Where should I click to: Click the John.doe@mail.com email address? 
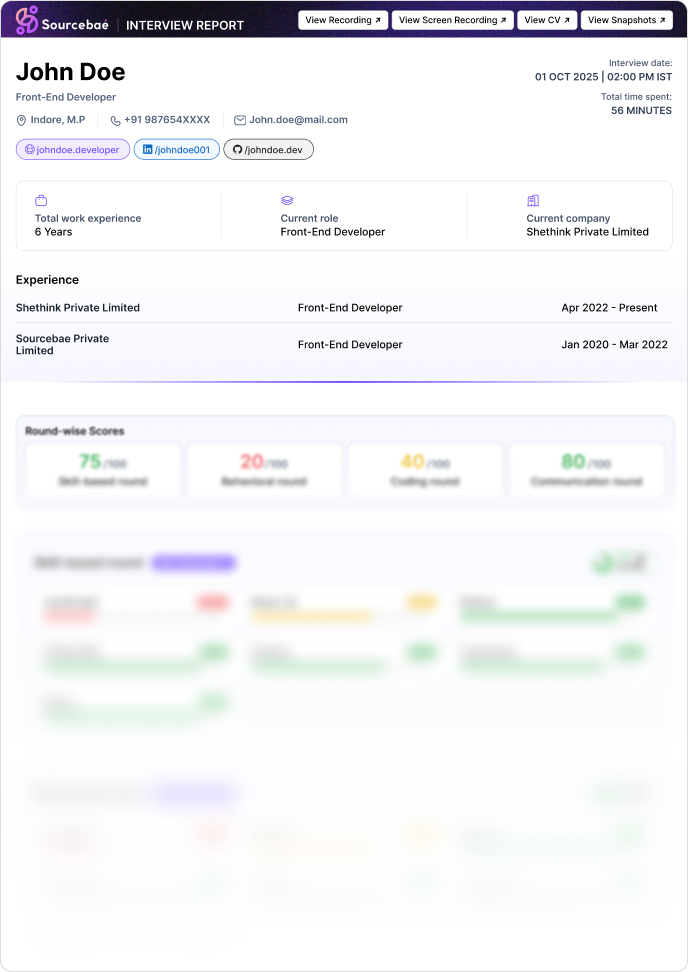tap(299, 120)
